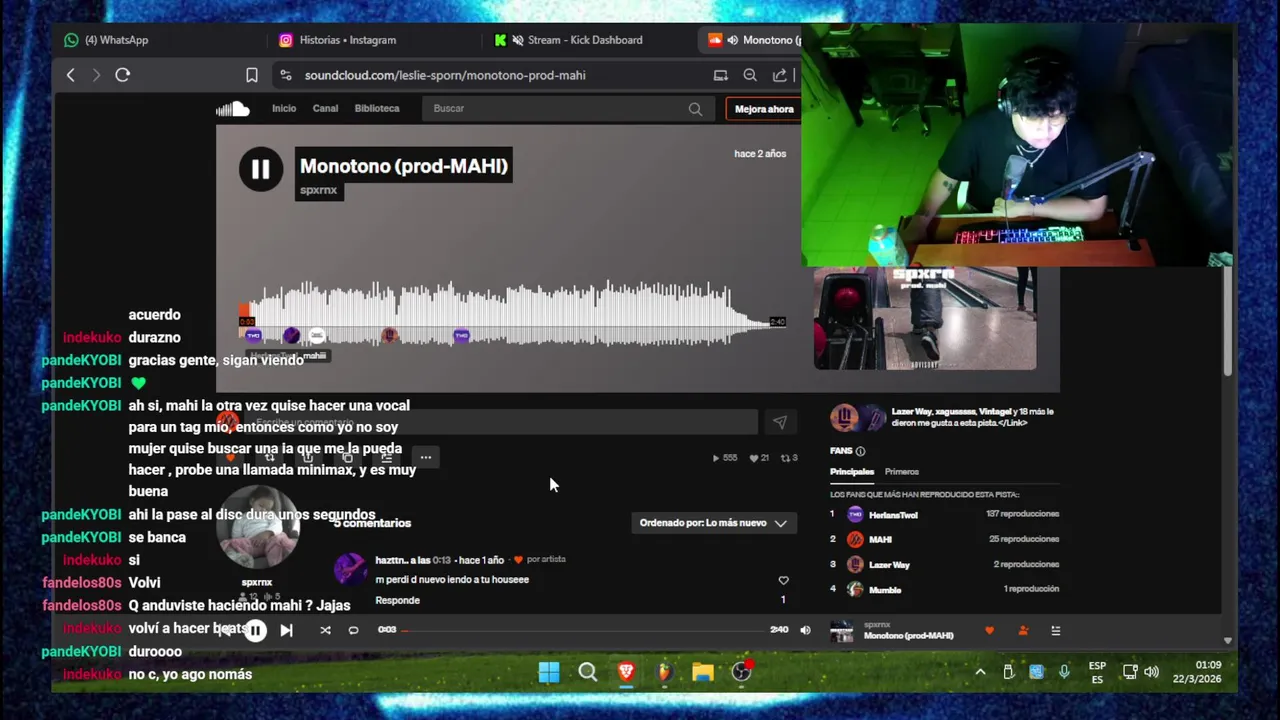Skip to next track in player bar

click(x=286, y=630)
